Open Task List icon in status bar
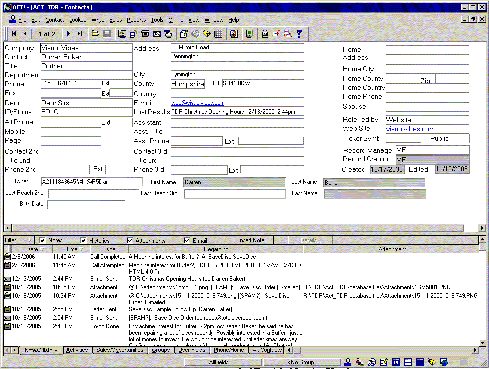The width and height of the screenshot is (489, 369). point(384,362)
